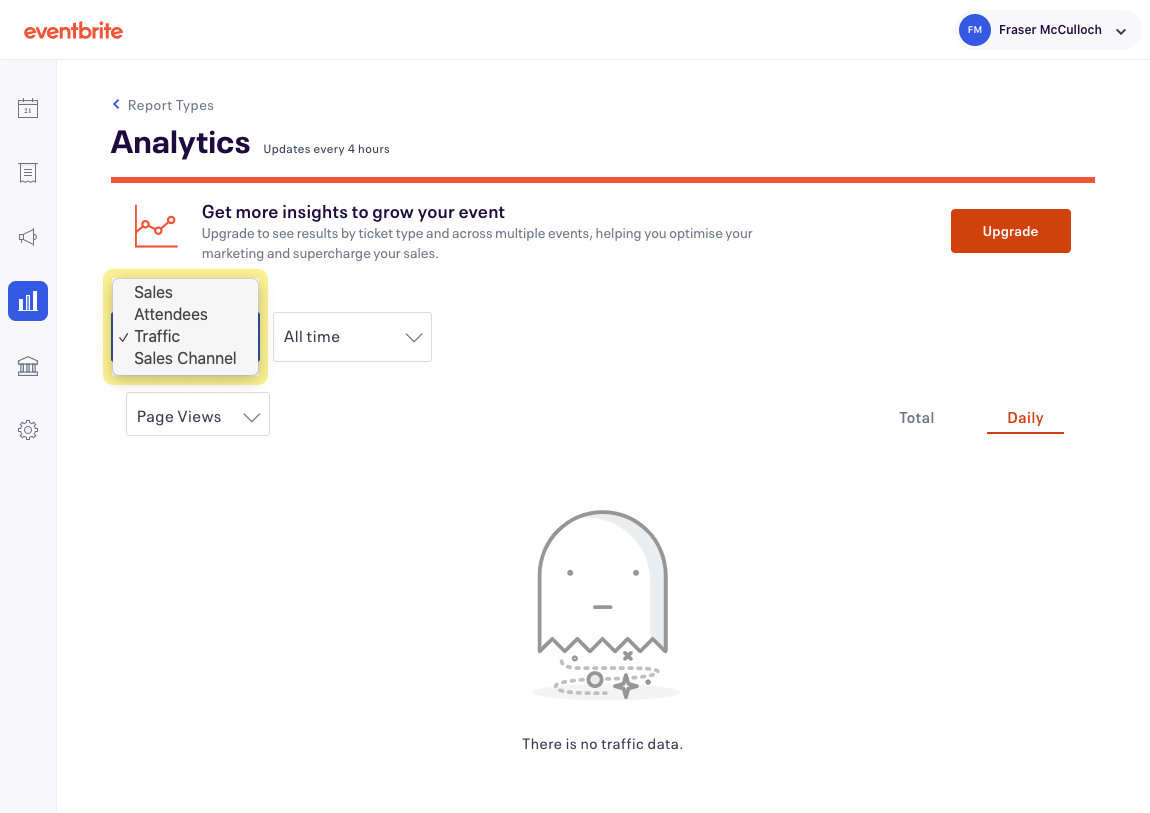Screen dimensions: 1150x813
Task: Open Marketing via the megaphone icon
Action: pos(27,237)
